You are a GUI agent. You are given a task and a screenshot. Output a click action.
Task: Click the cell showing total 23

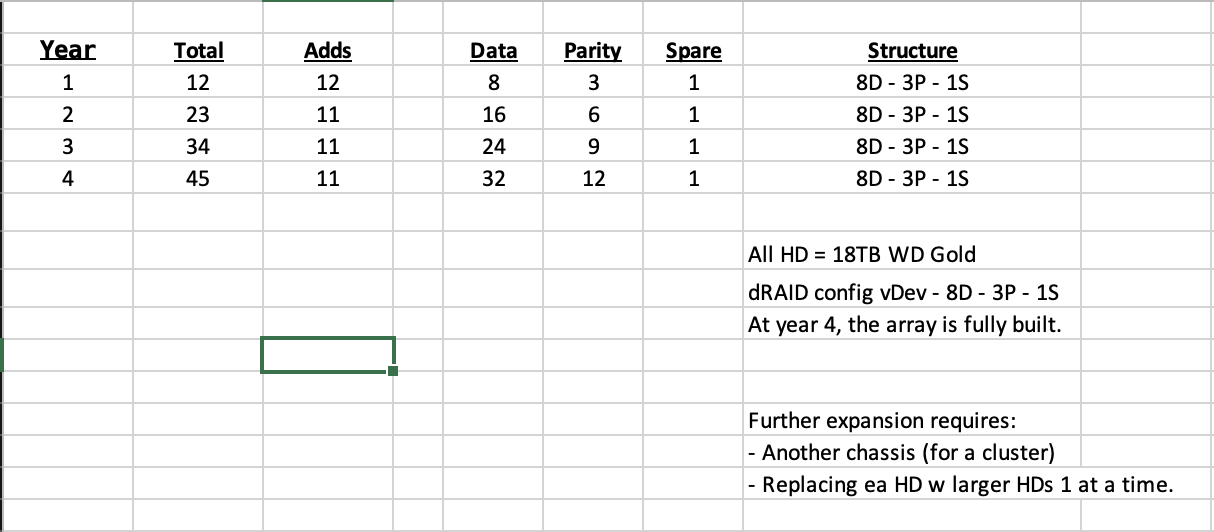coord(198,114)
